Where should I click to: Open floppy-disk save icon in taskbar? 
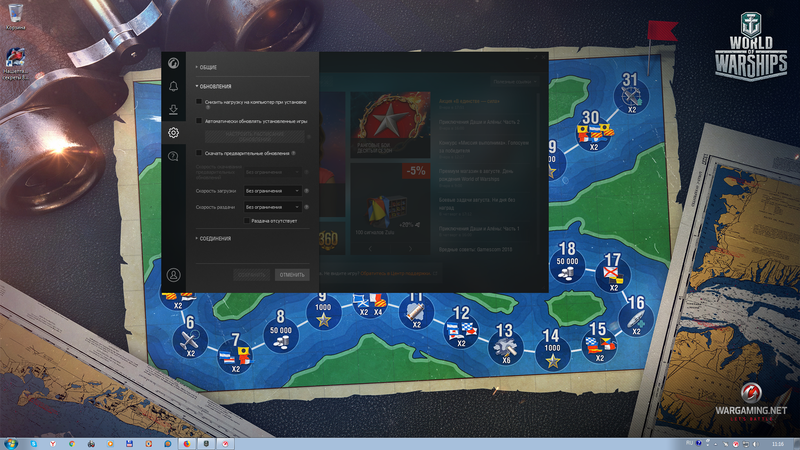[x=130, y=444]
